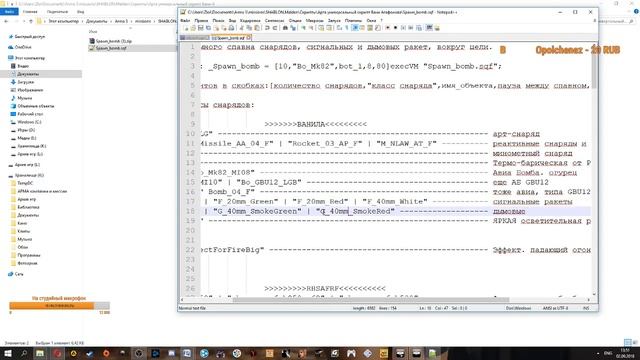Zoom in using the toolbar icon
The height and width of the screenshot is (360, 640).
coord(303,28)
